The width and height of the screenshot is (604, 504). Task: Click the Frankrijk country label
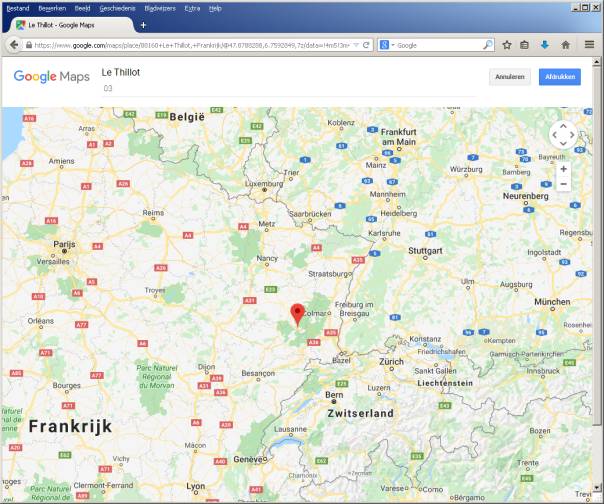[70, 427]
